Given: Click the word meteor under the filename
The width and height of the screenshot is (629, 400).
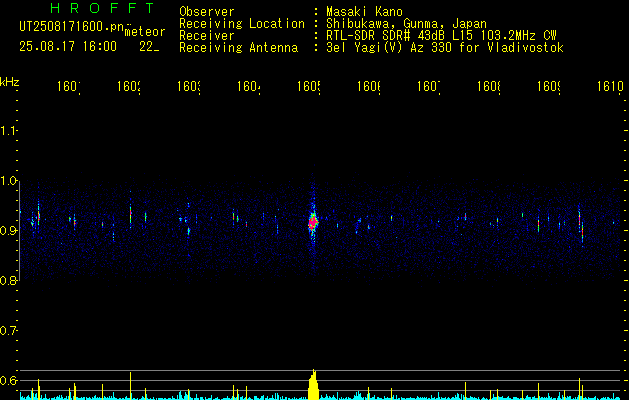Looking at the screenshot, I should (x=145, y=32).
